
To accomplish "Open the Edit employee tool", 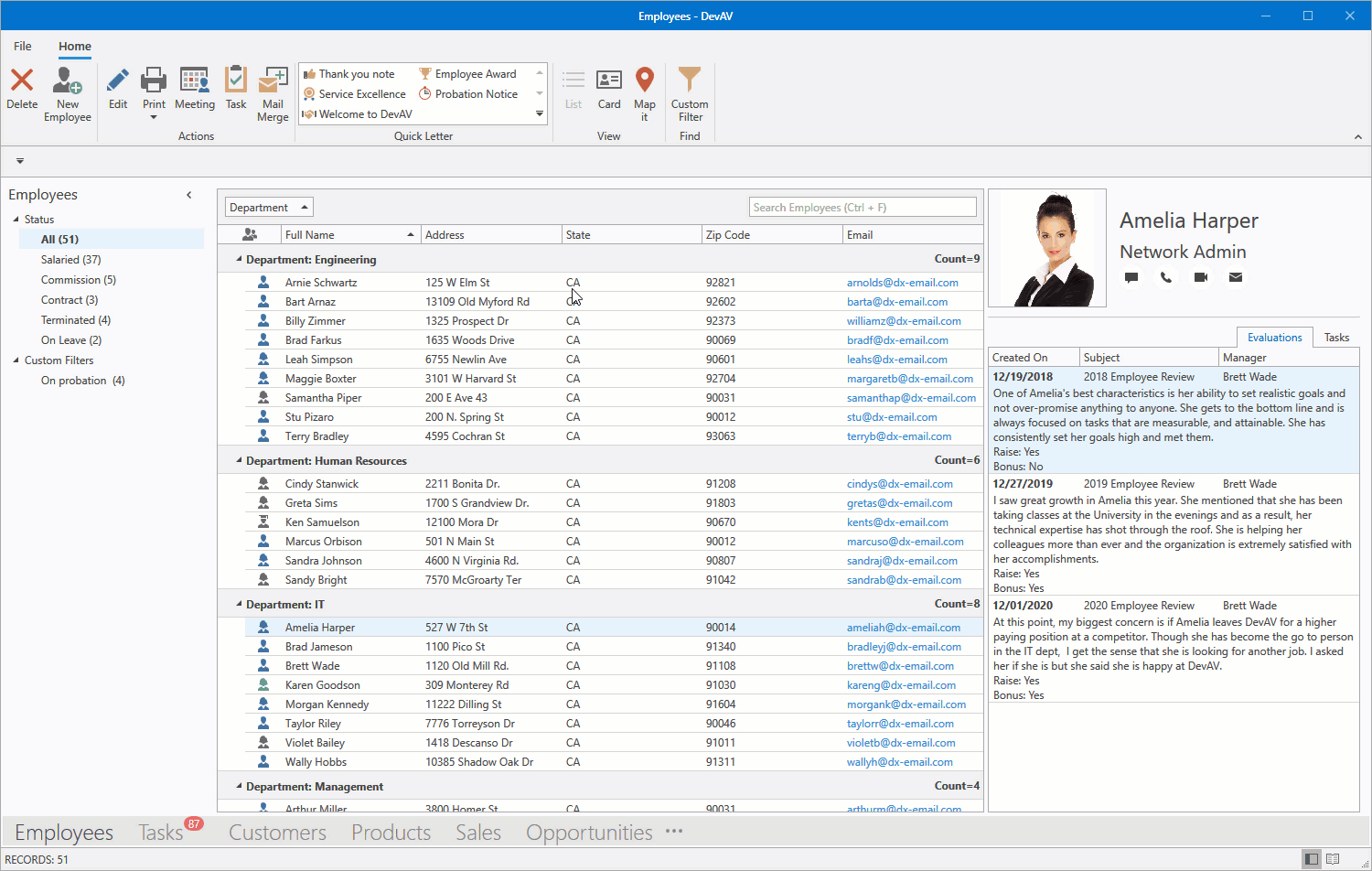I will click(117, 91).
